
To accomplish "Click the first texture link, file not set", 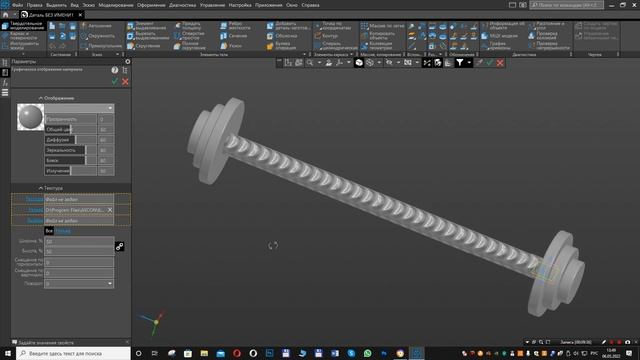I will coord(34,199).
